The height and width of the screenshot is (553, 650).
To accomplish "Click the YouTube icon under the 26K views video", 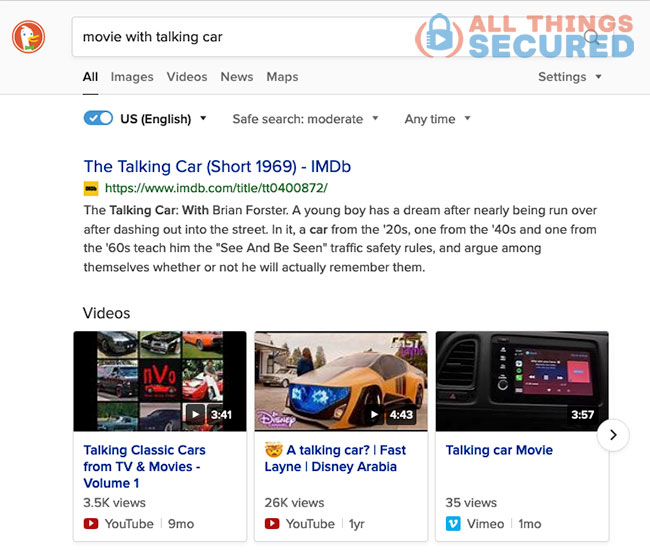I will click(x=272, y=524).
